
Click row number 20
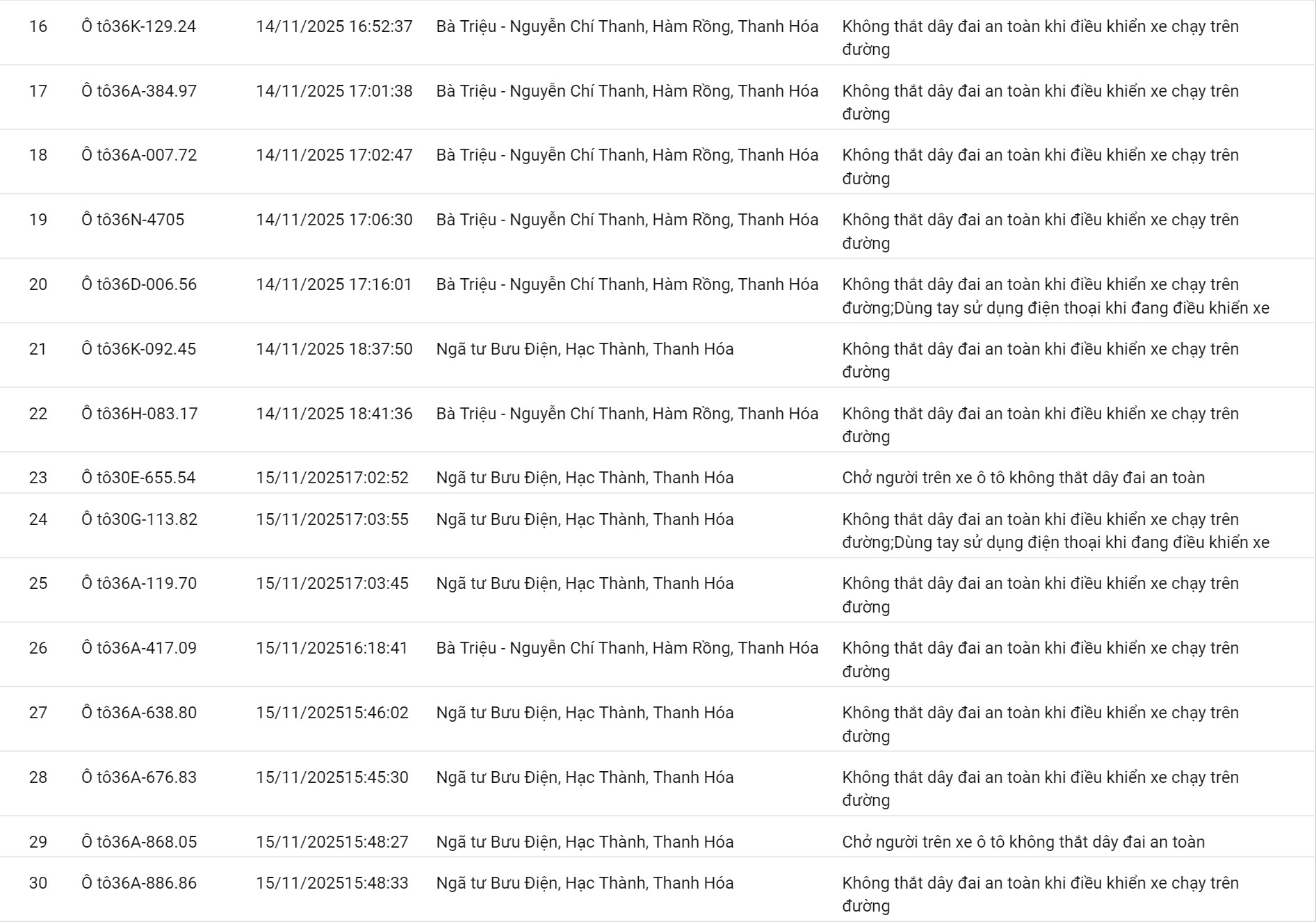(38, 284)
